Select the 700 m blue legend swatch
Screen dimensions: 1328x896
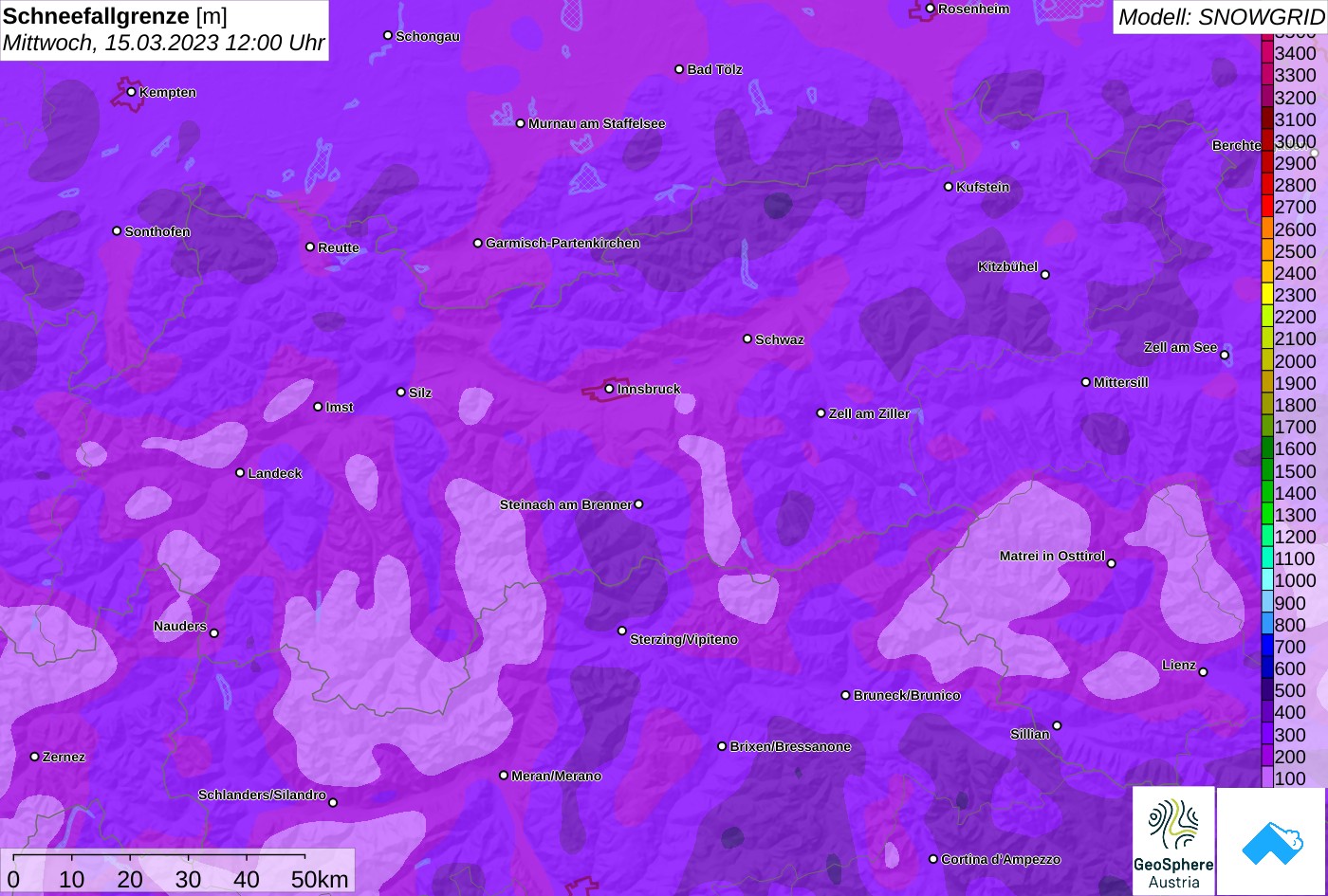coord(1266,647)
